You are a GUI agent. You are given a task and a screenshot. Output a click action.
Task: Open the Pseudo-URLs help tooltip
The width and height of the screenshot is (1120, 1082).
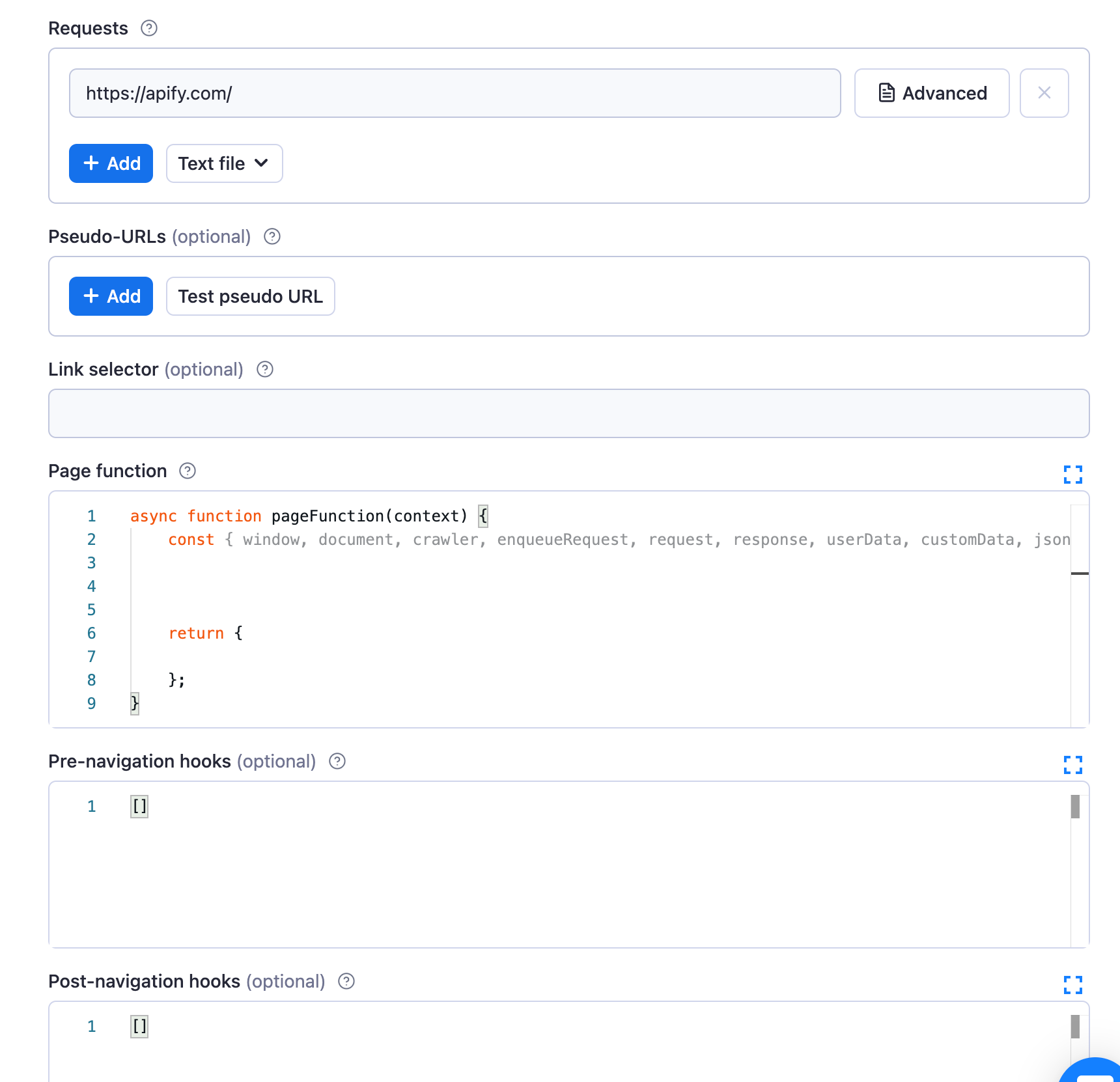click(x=272, y=237)
